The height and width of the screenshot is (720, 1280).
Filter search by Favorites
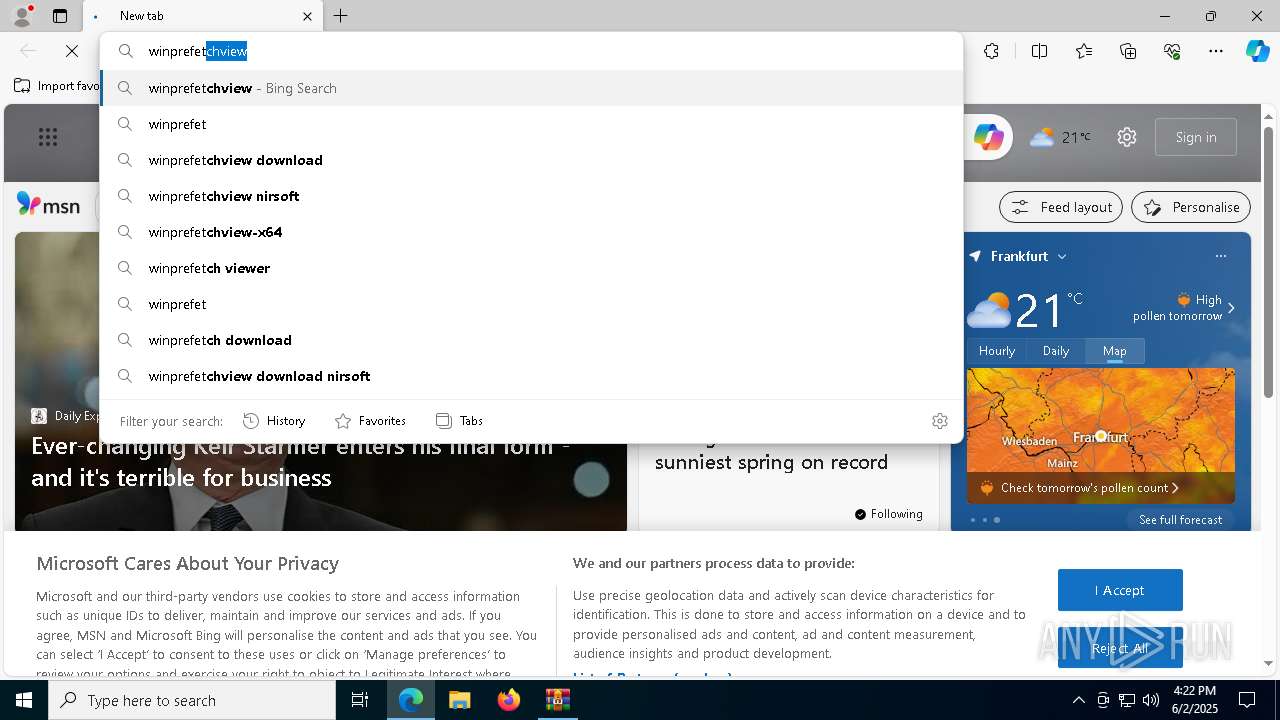370,421
